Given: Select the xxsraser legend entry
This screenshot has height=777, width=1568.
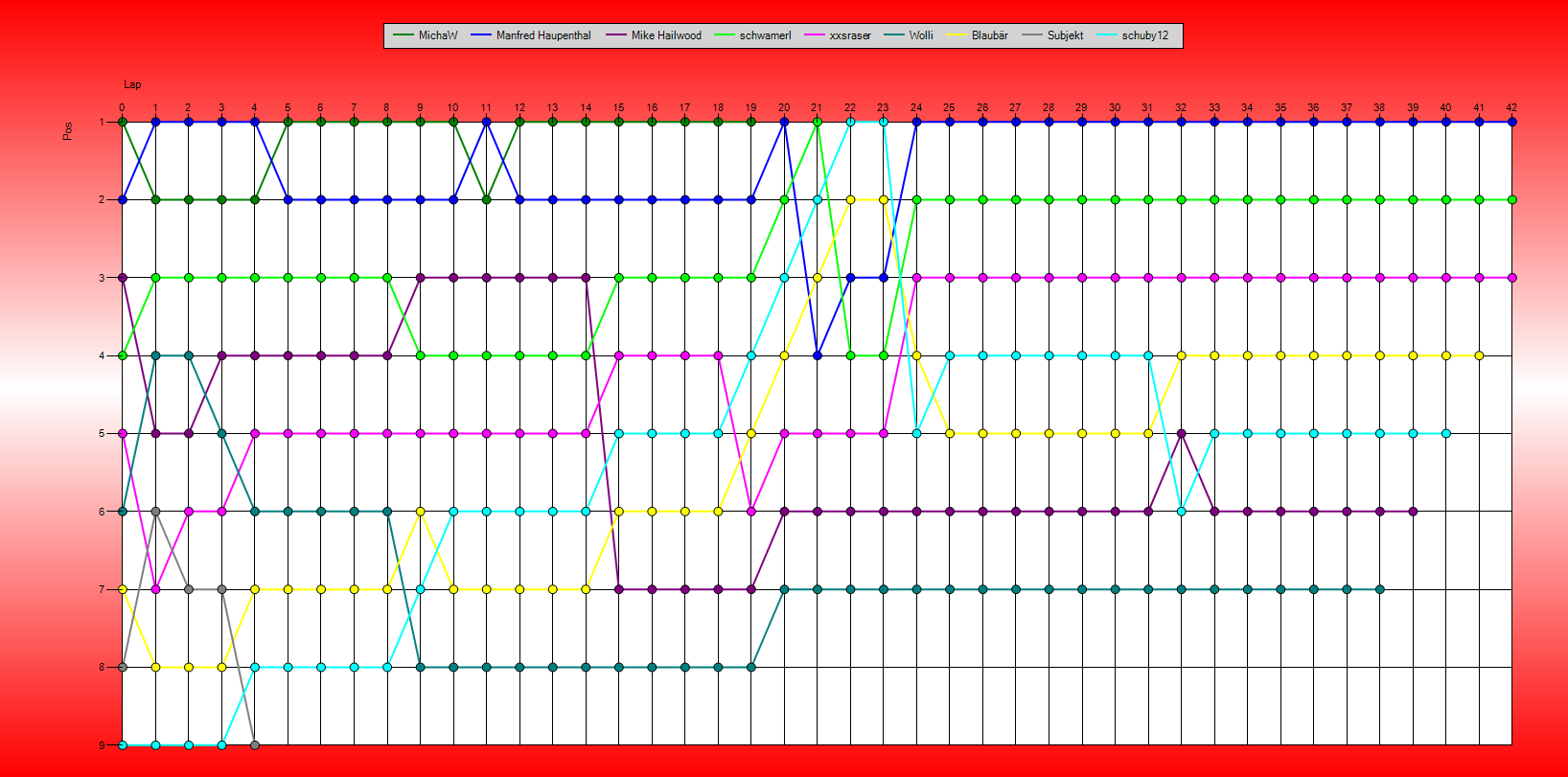Looking at the screenshot, I should point(838,35).
